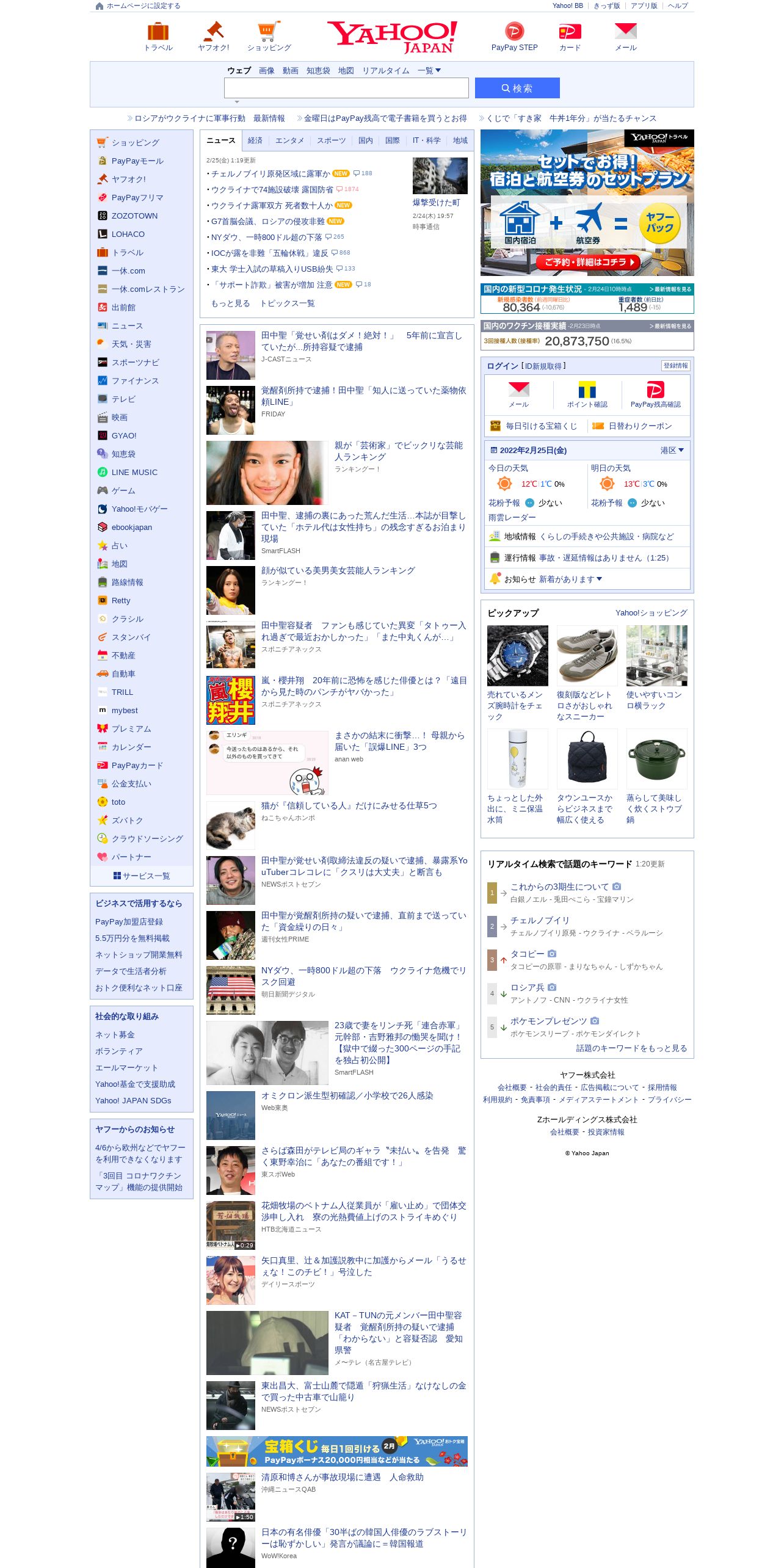Open the 爆撃受けた町 news thumbnail
The image size is (784, 1568).
click(440, 176)
